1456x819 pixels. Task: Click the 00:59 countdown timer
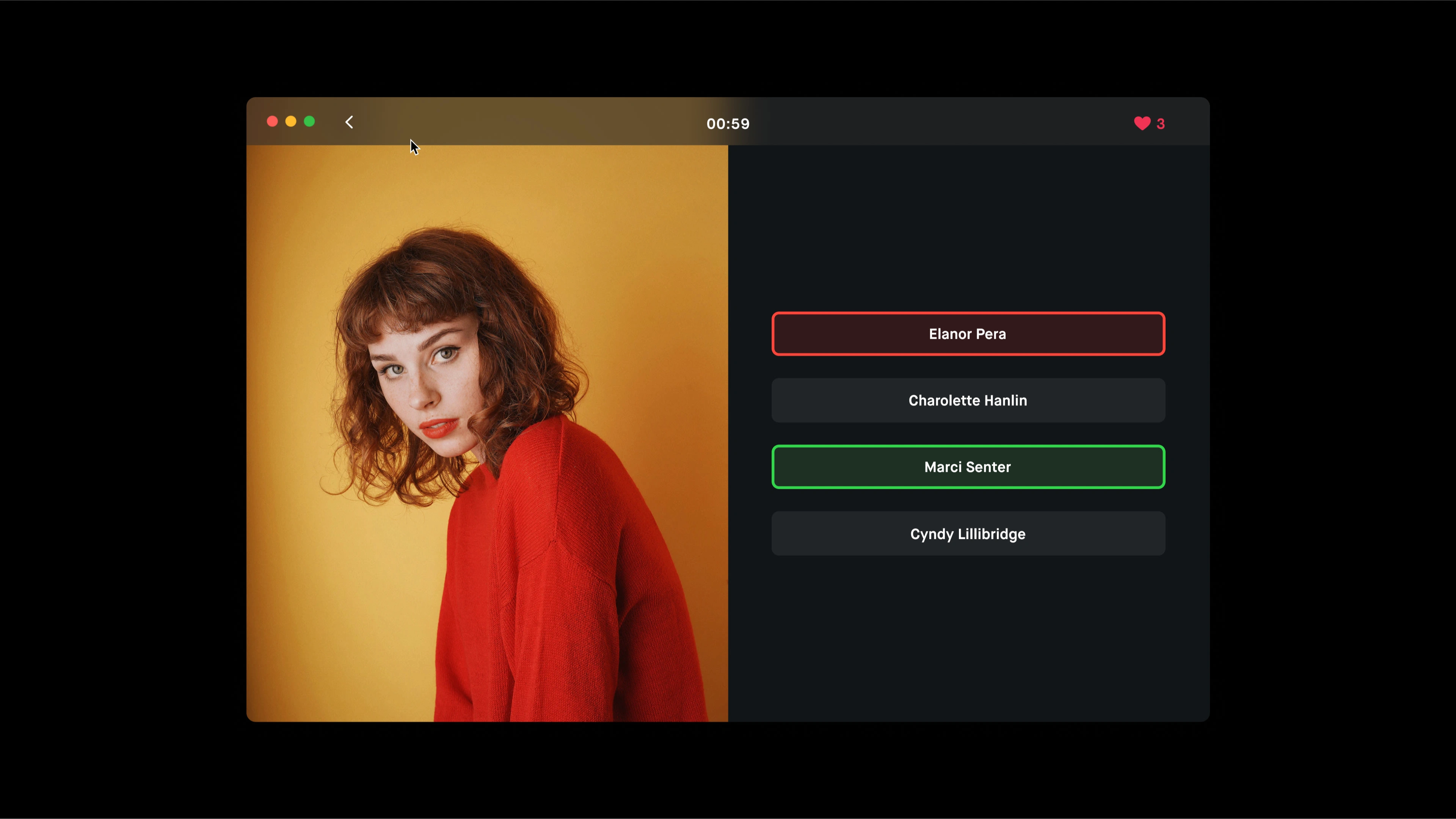coord(728,124)
